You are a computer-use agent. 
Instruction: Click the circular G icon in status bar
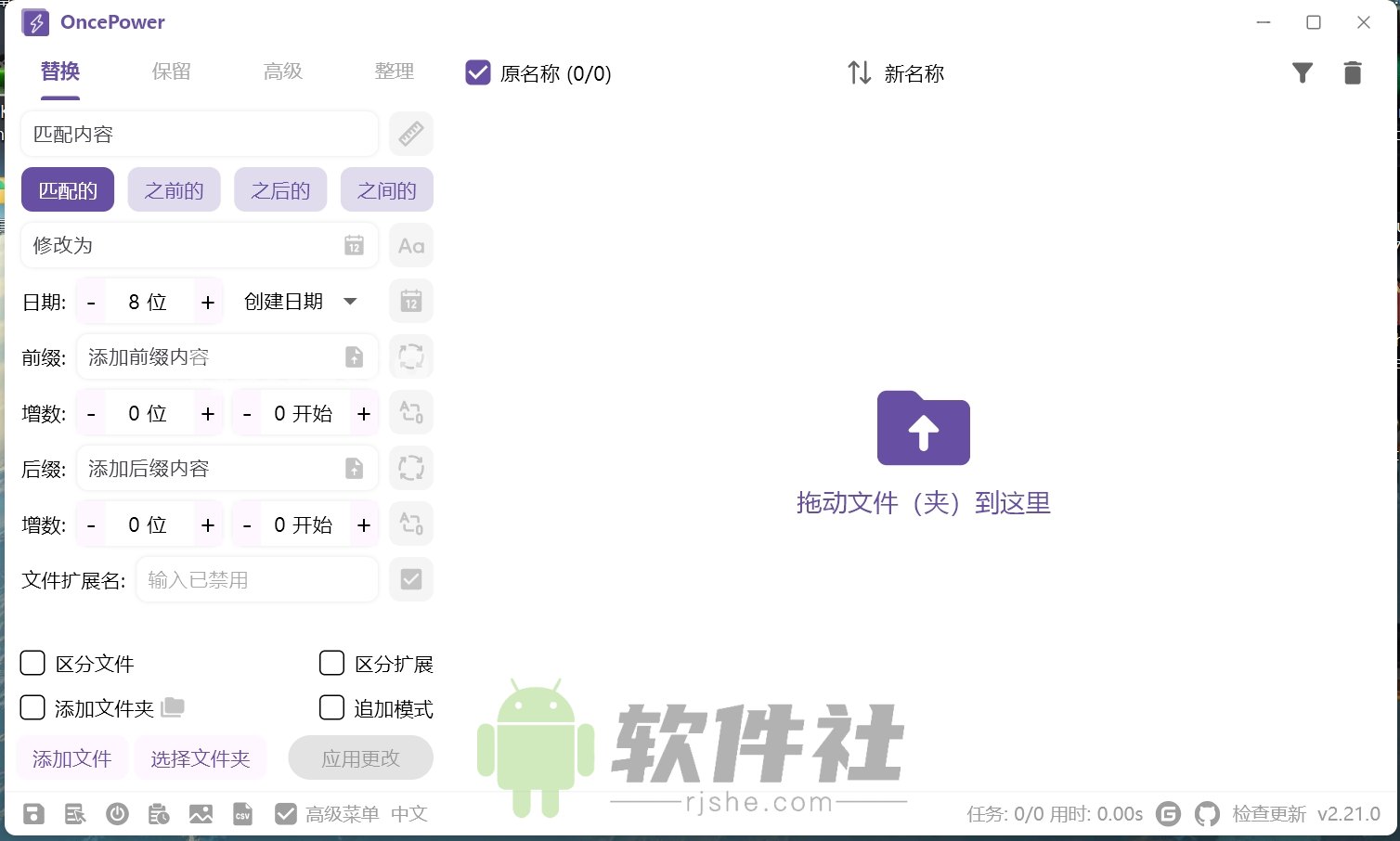click(1168, 814)
